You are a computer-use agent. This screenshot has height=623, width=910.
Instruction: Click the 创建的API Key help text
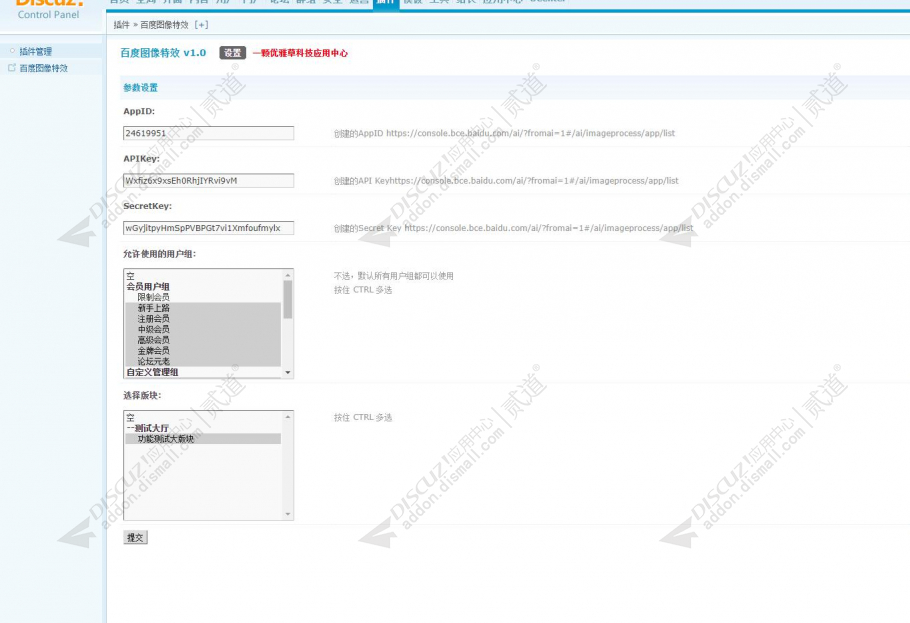pyautogui.click(x=505, y=181)
